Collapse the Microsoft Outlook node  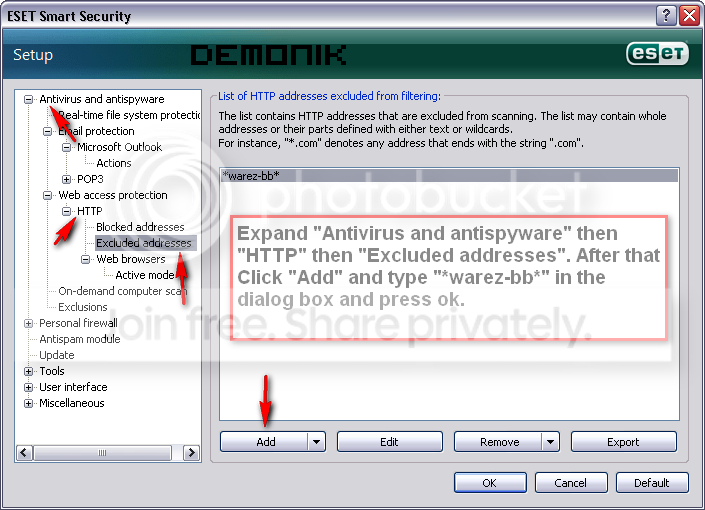66,148
